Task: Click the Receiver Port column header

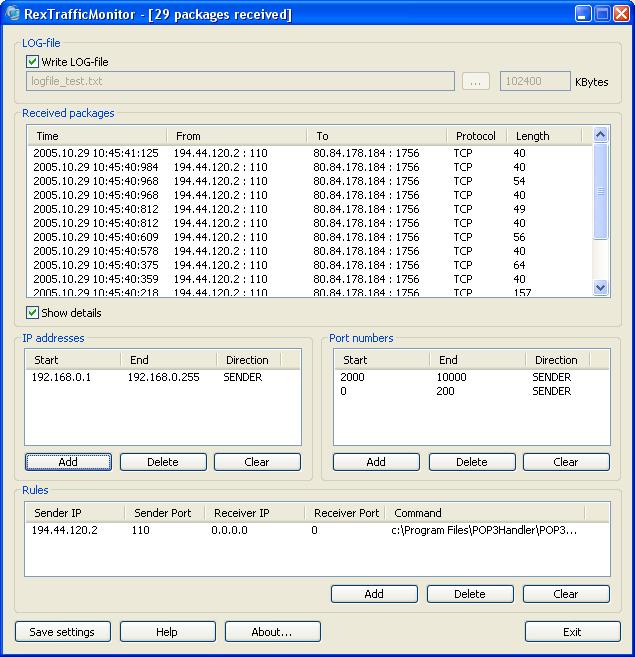Action: (x=345, y=513)
